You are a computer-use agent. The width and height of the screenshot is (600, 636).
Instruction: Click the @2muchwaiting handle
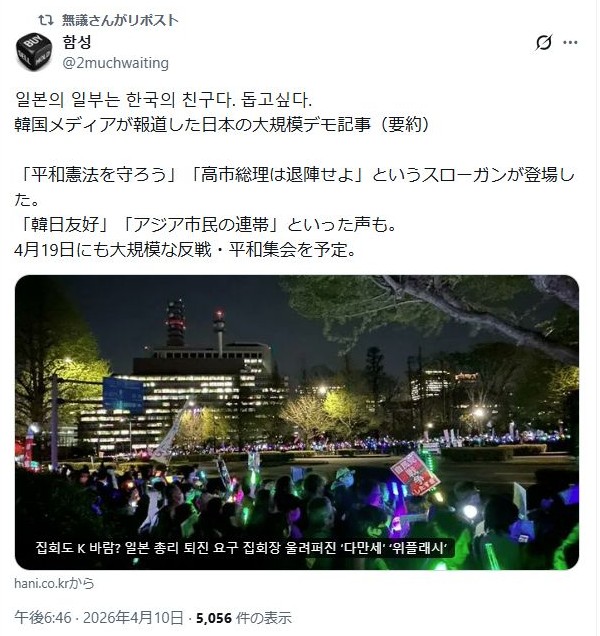point(116,63)
